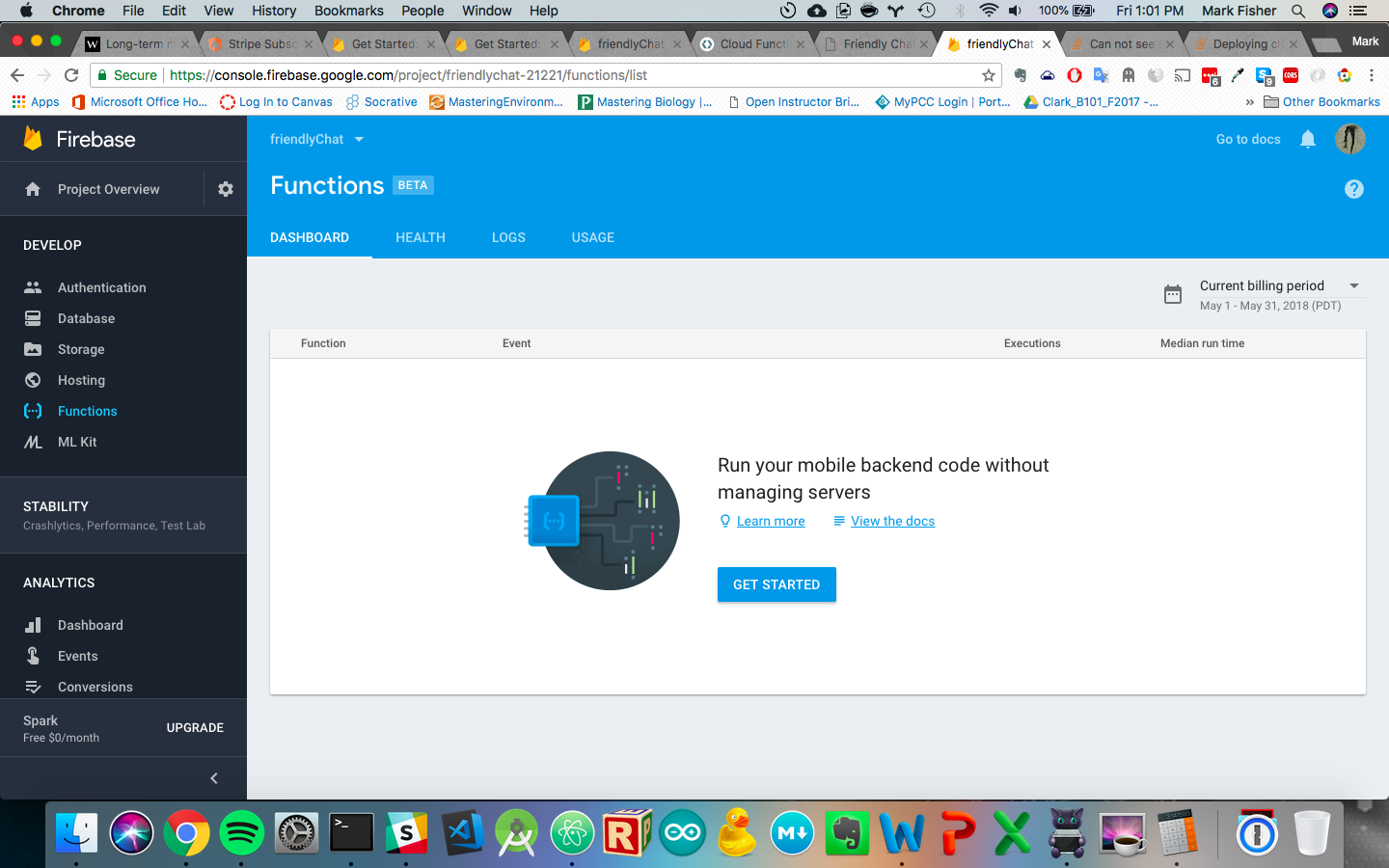Open project settings gear icon
The image size is (1389, 868).
[226, 189]
